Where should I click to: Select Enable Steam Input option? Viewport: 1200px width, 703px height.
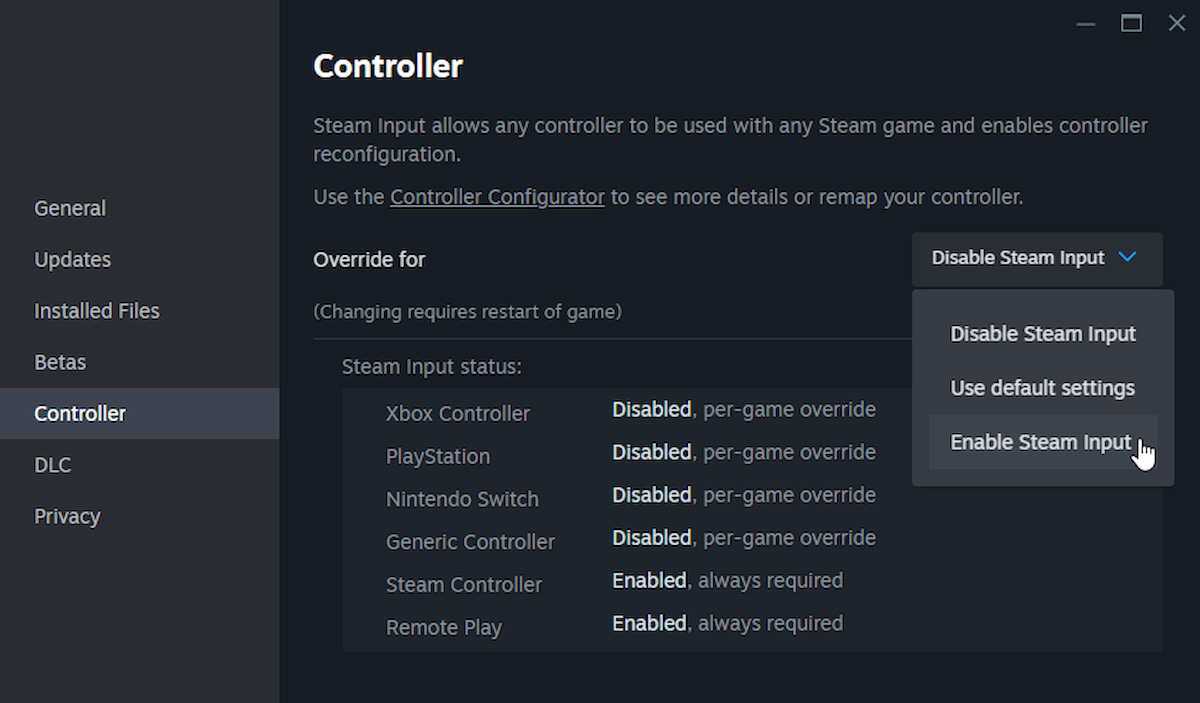point(1041,442)
